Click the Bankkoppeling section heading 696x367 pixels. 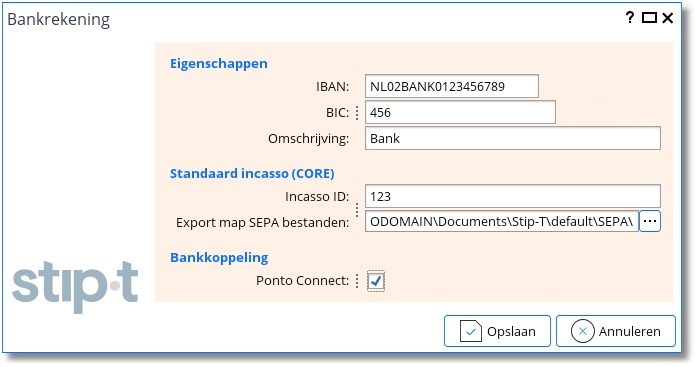(219, 258)
